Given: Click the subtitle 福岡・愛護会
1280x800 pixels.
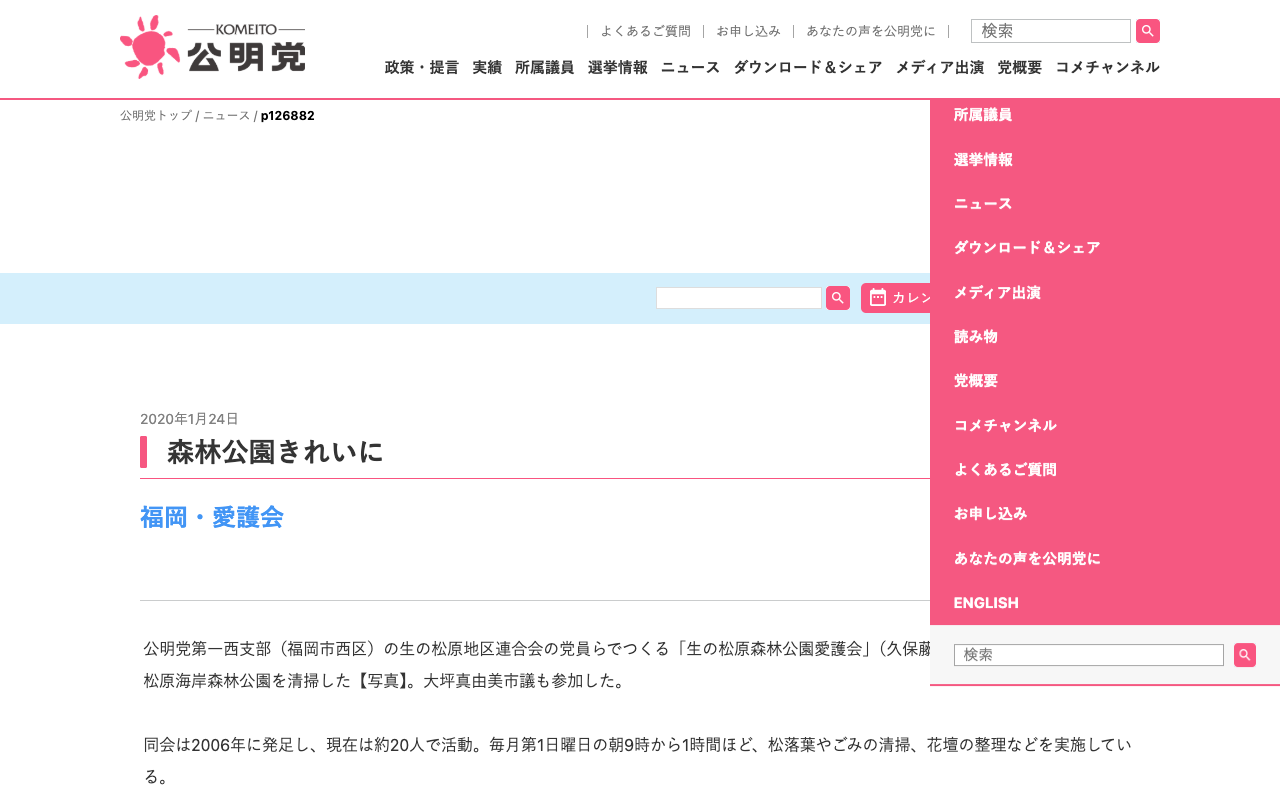Looking at the screenshot, I should 212,517.
